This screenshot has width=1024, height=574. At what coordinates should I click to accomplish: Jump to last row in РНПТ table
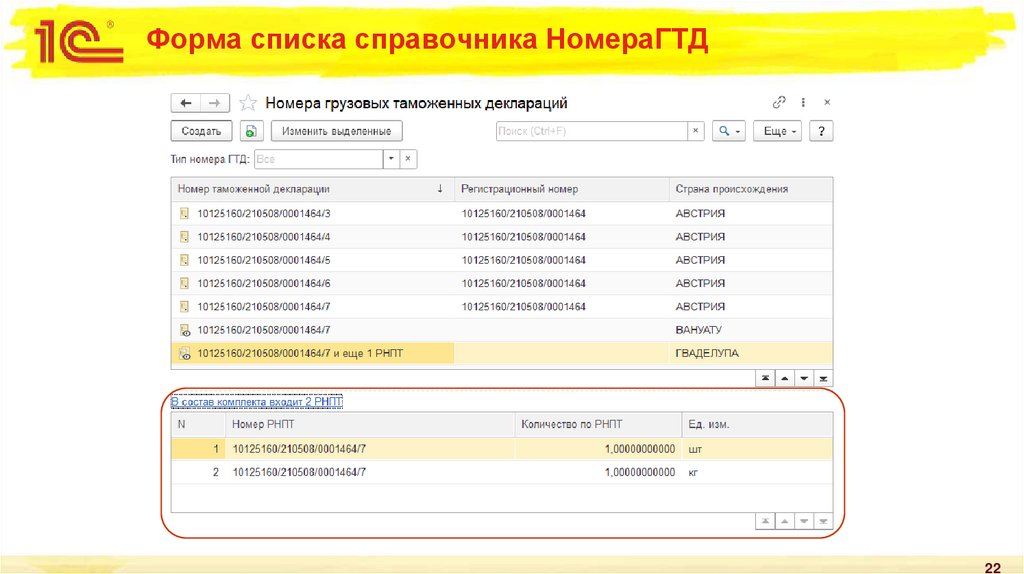(x=824, y=522)
